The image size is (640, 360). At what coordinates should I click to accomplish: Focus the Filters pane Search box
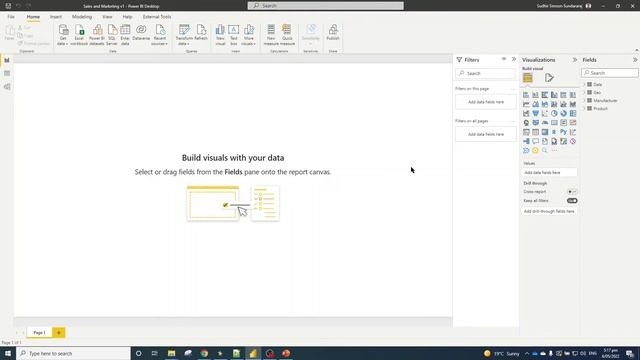click(486, 73)
